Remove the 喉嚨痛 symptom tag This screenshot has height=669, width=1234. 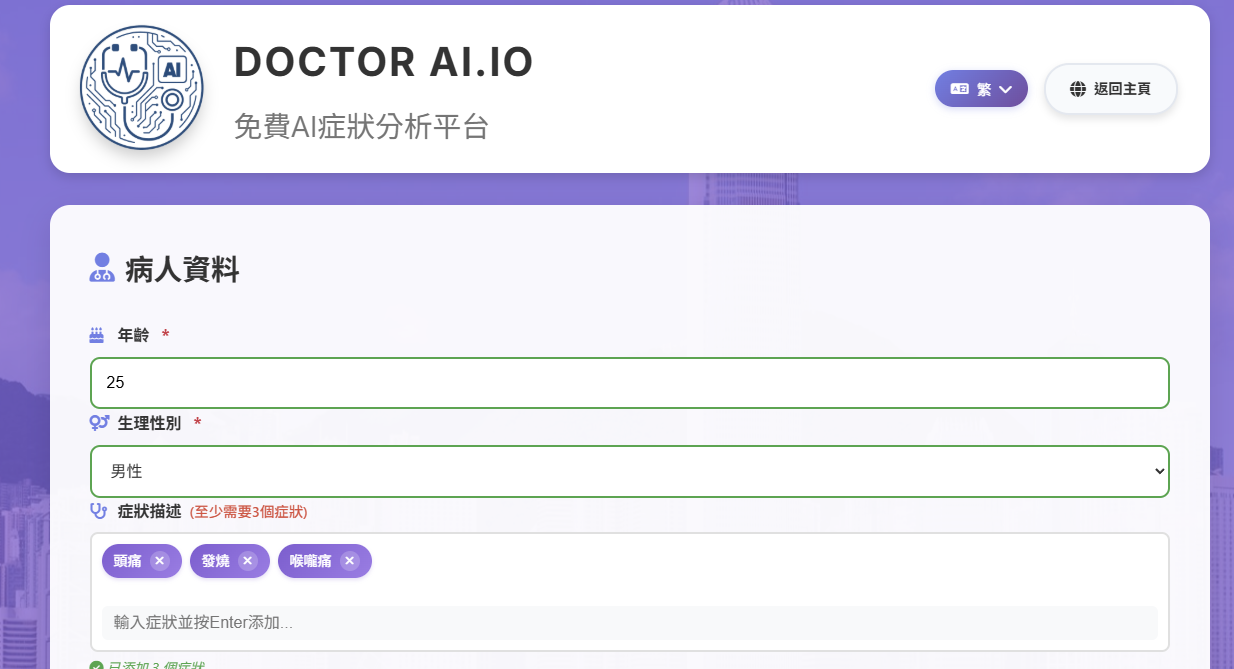click(350, 561)
